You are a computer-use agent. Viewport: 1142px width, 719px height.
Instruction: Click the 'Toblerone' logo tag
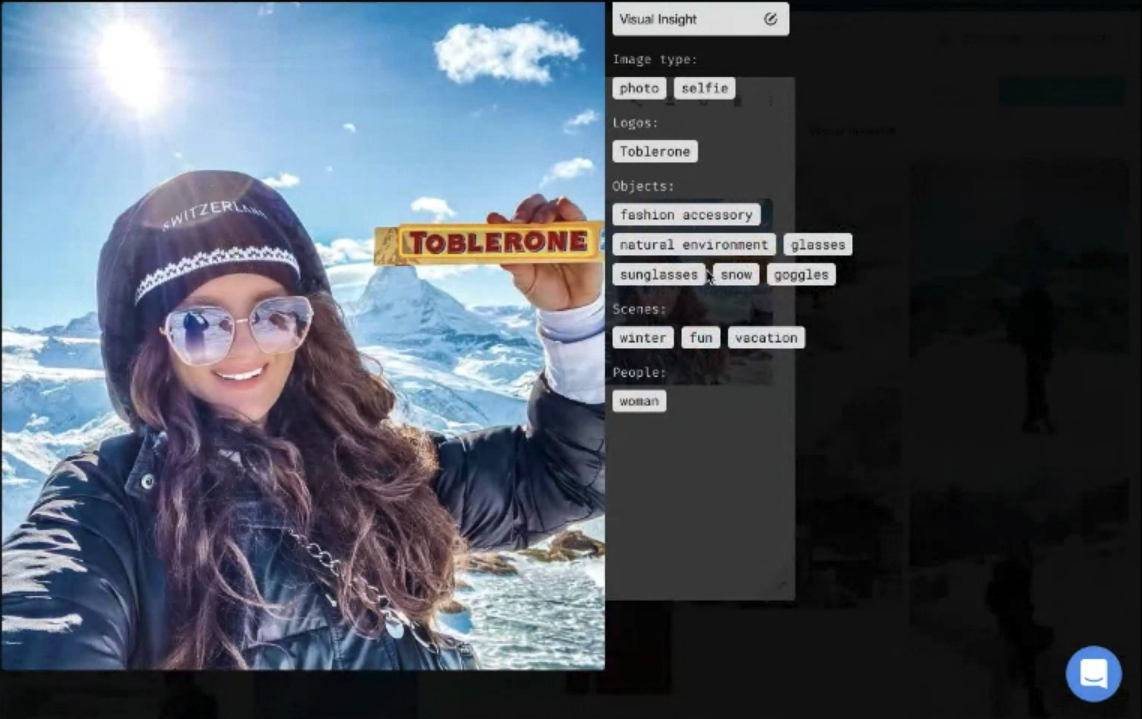pos(655,152)
